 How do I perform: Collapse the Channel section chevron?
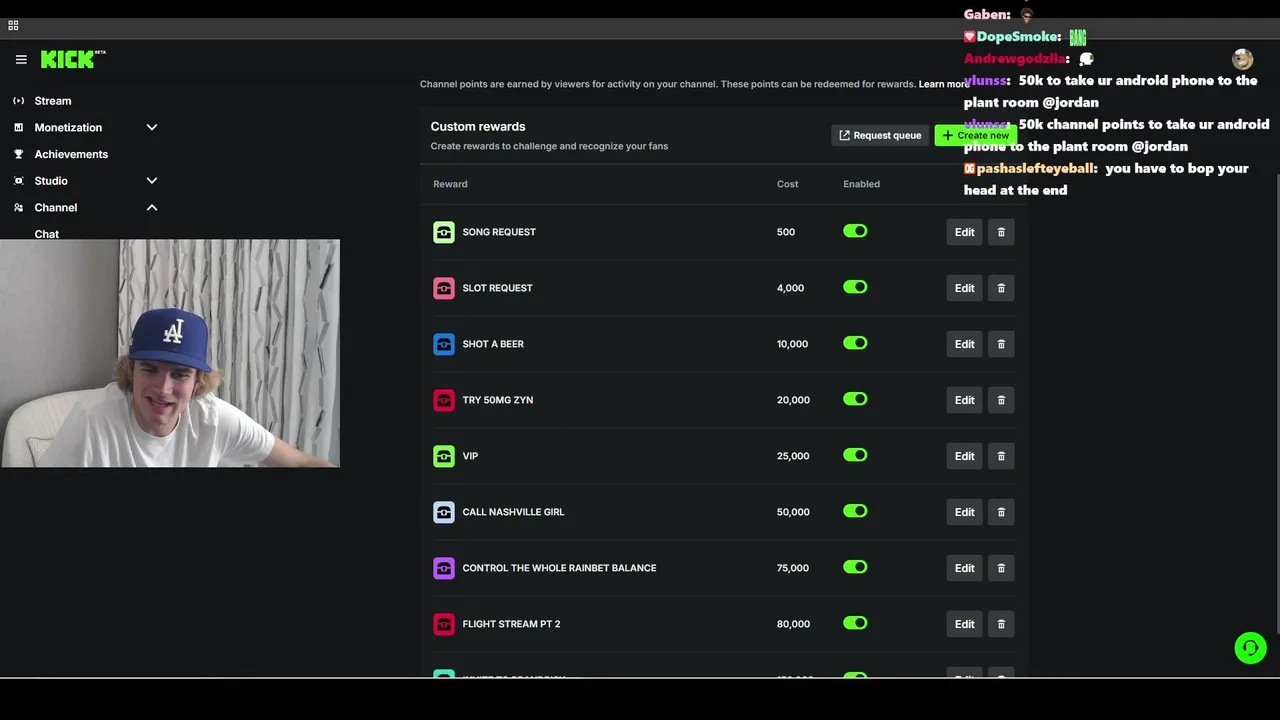pyautogui.click(x=152, y=208)
